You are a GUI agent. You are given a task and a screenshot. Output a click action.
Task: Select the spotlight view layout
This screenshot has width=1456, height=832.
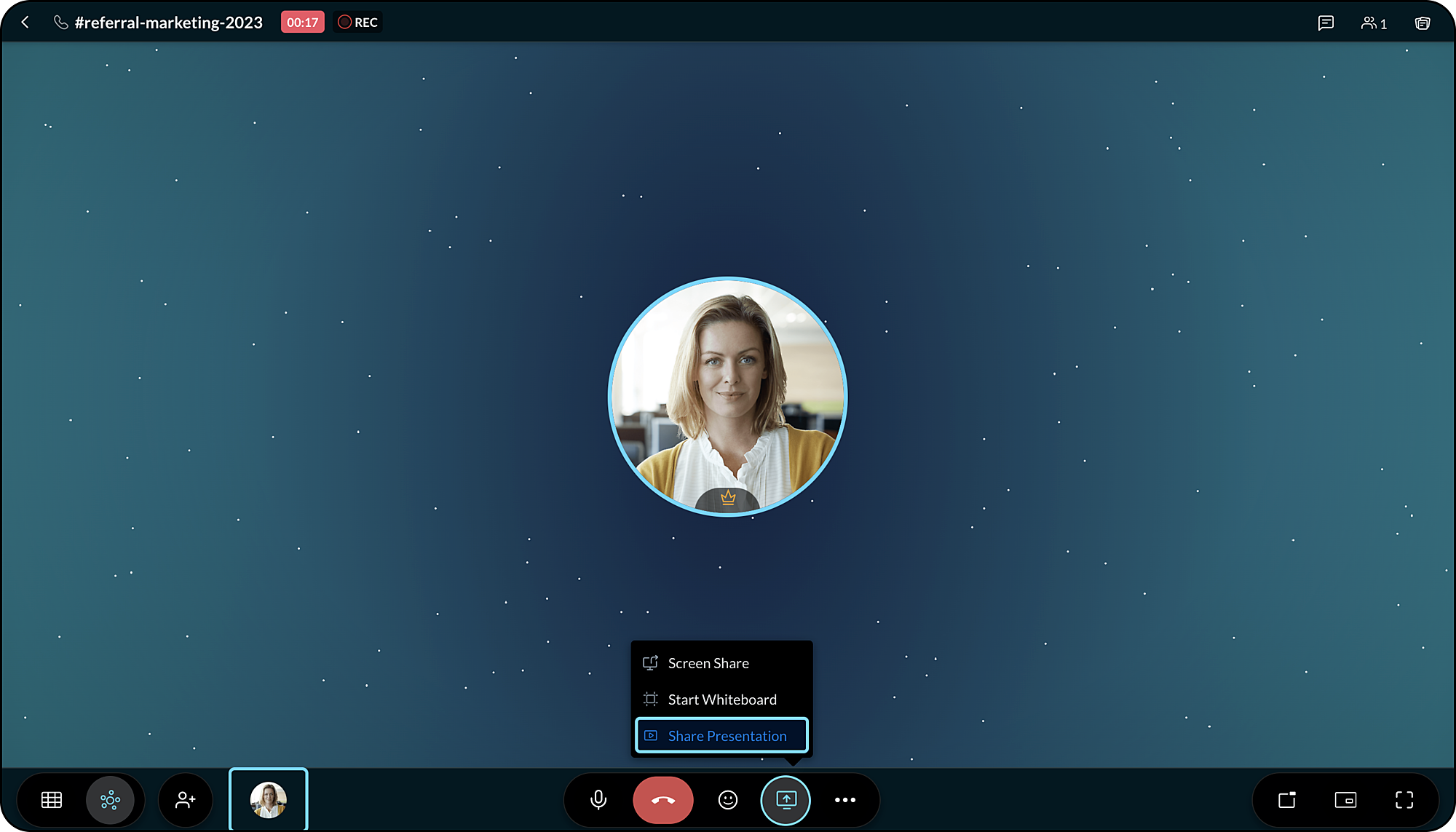click(x=110, y=800)
